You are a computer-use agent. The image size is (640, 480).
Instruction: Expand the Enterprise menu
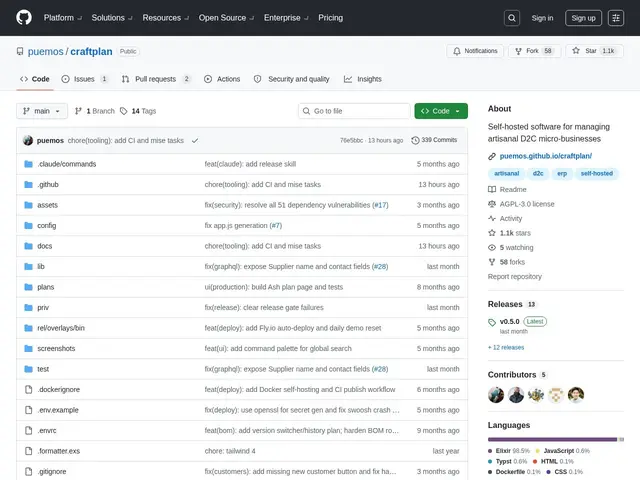[286, 18]
